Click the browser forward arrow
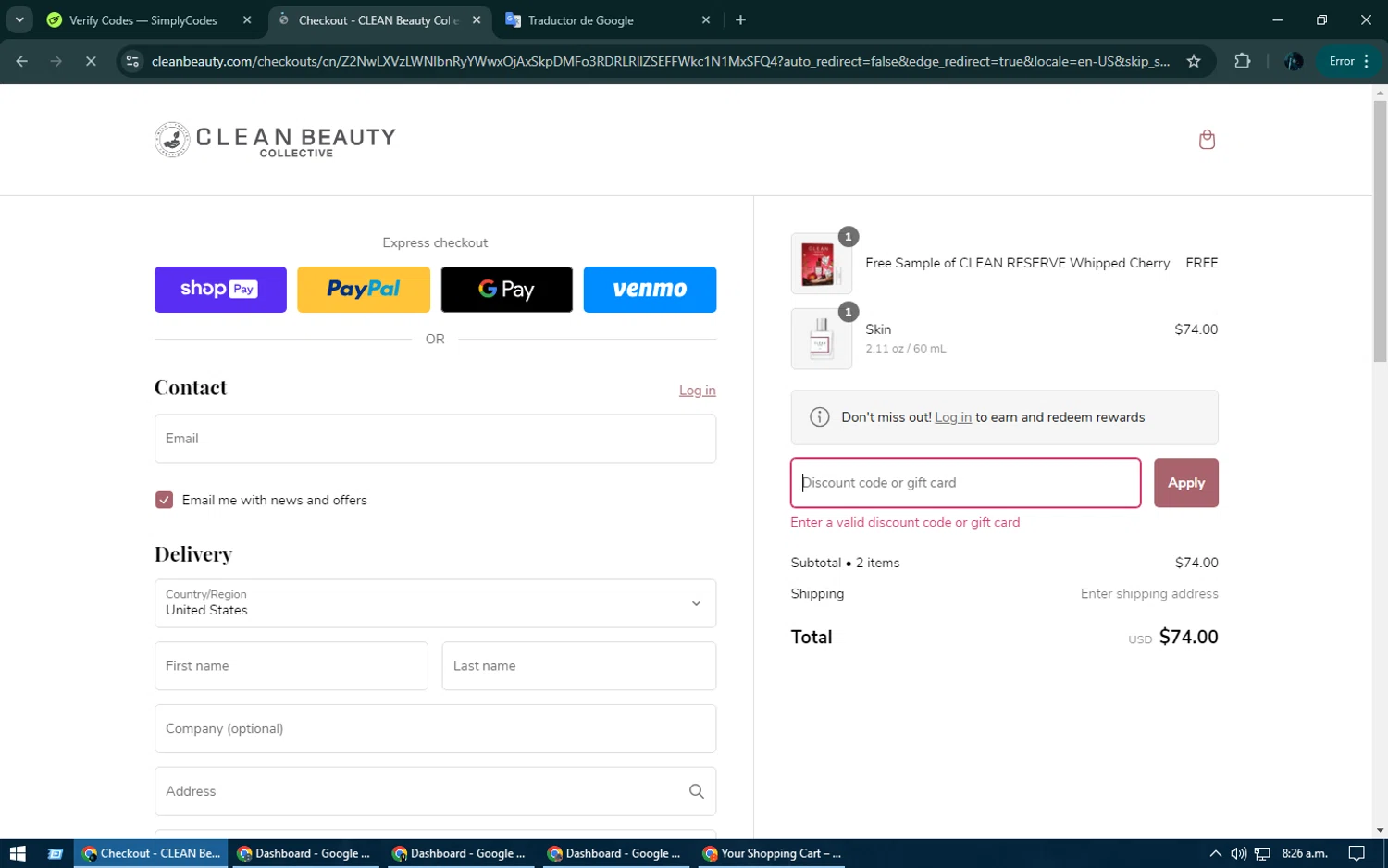 point(56,61)
